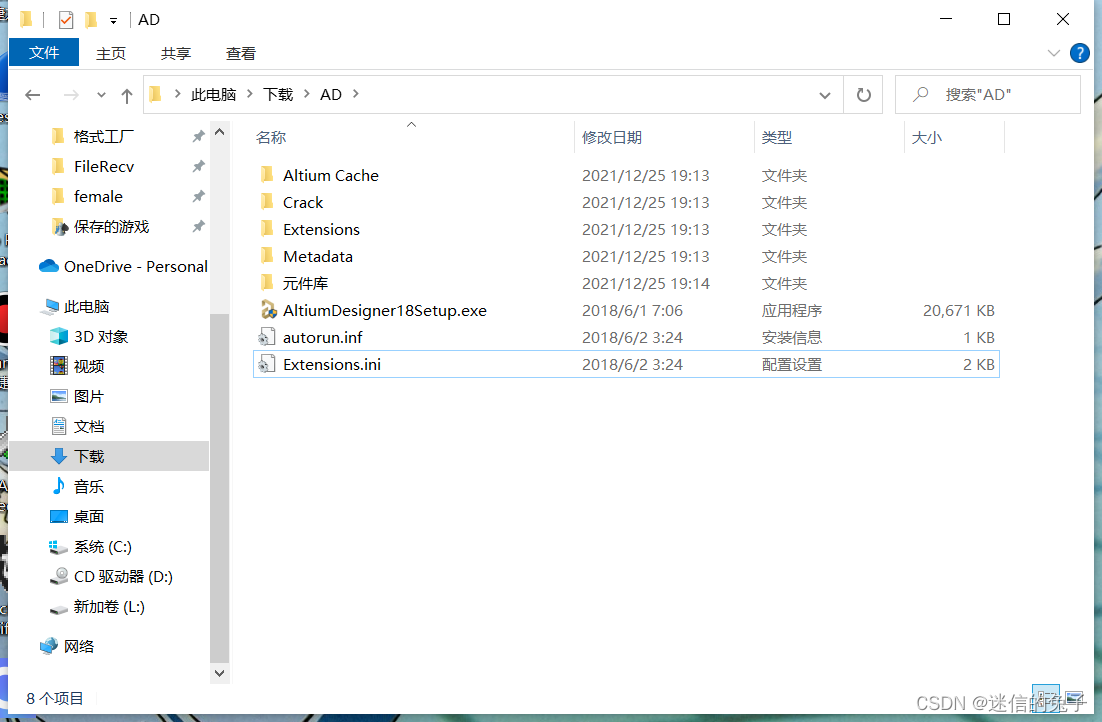
Task: Go up one folder level arrow
Action: click(127, 95)
